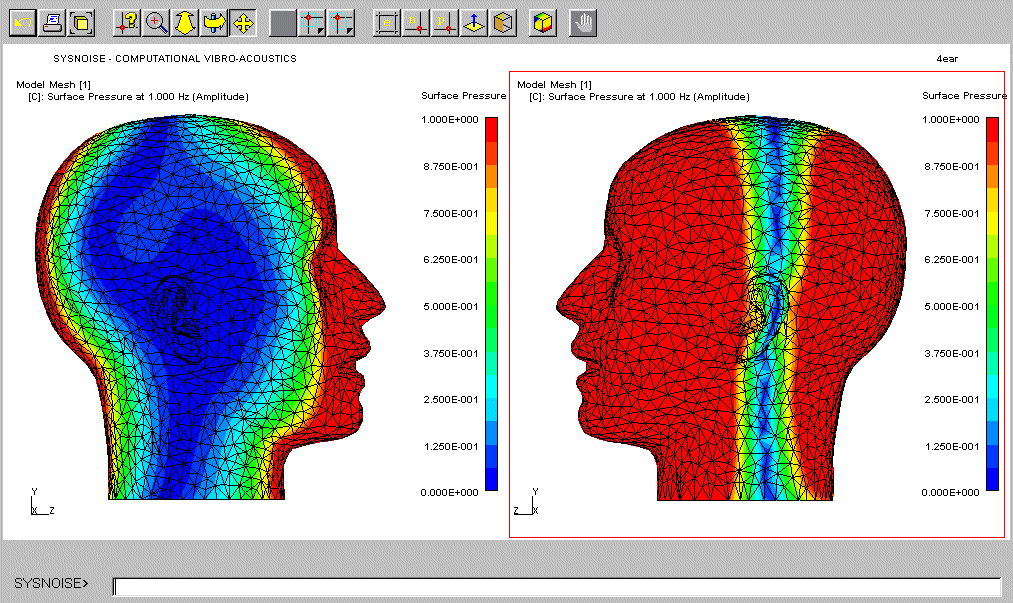Click the hand stop icon
1013x603 pixels.
(x=583, y=22)
